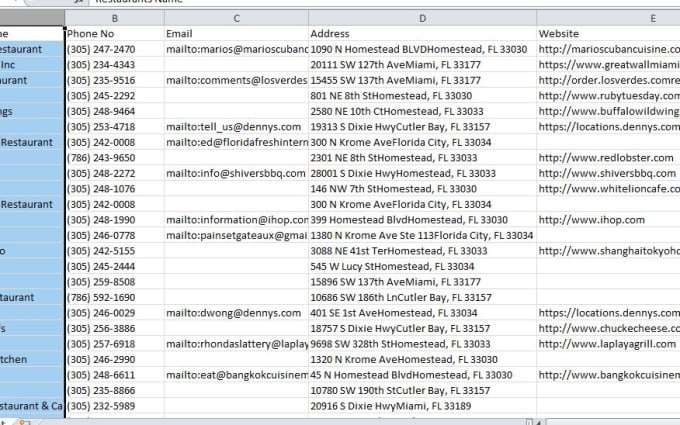Select phone cell (305) 245-2292

pyautogui.click(x=114, y=96)
